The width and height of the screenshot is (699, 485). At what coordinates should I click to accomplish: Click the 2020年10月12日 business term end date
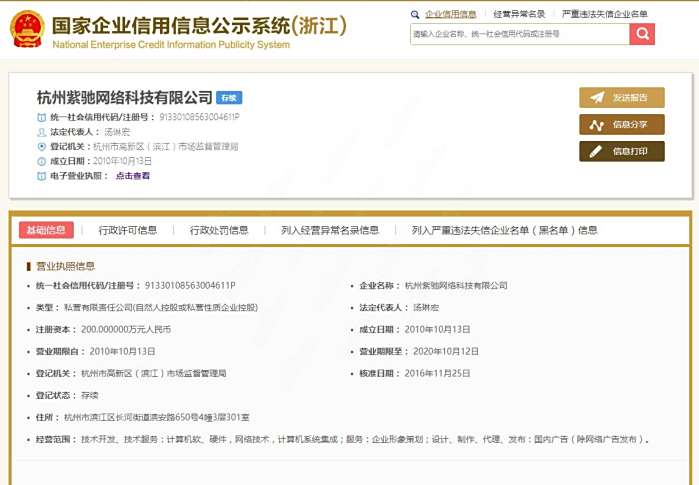pyautogui.click(x=446, y=351)
